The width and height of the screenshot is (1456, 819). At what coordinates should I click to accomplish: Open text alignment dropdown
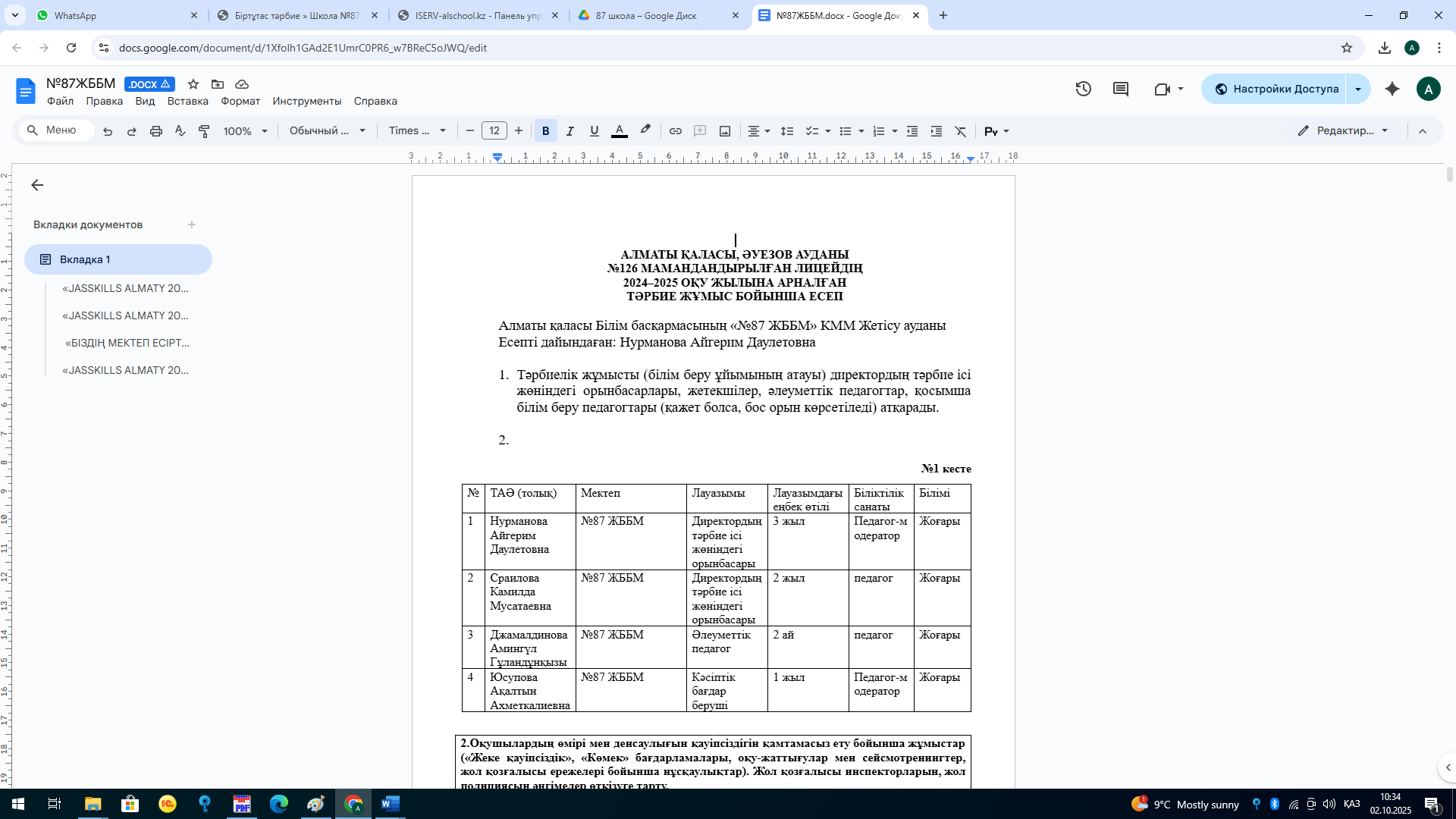coord(759,131)
